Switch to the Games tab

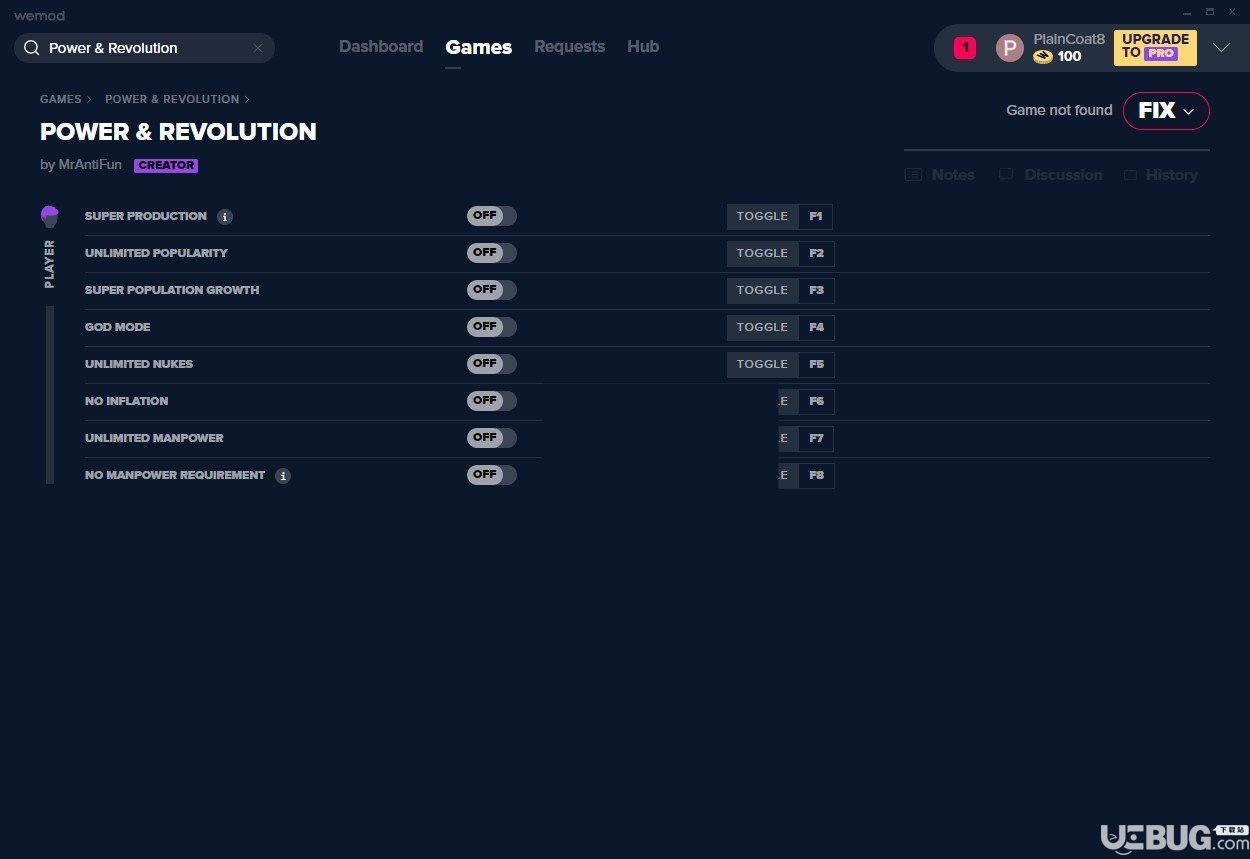(x=479, y=47)
